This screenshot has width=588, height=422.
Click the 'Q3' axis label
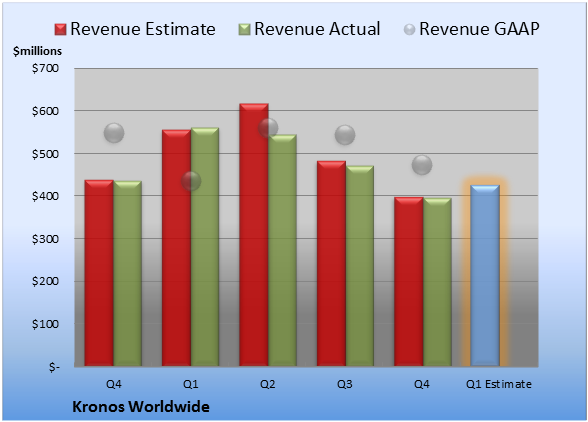(345, 384)
